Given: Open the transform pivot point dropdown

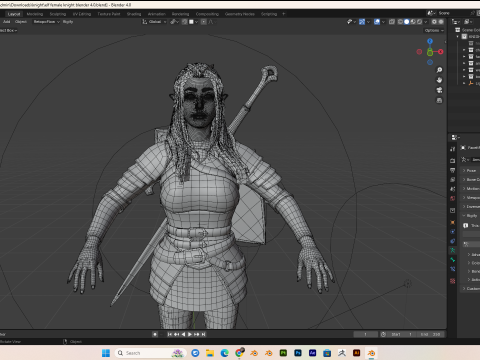Looking at the screenshot, I should pyautogui.click(x=174, y=22).
